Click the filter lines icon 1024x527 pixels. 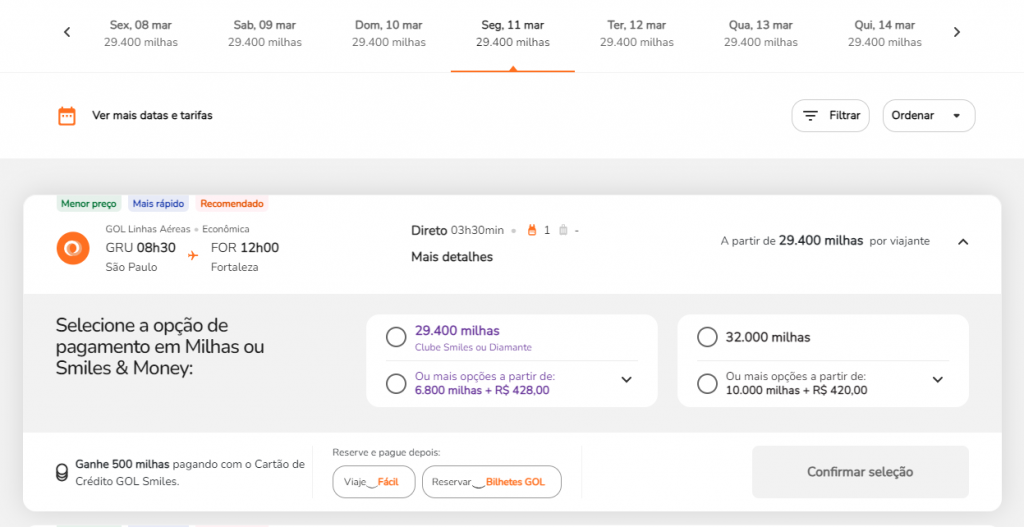click(x=810, y=116)
